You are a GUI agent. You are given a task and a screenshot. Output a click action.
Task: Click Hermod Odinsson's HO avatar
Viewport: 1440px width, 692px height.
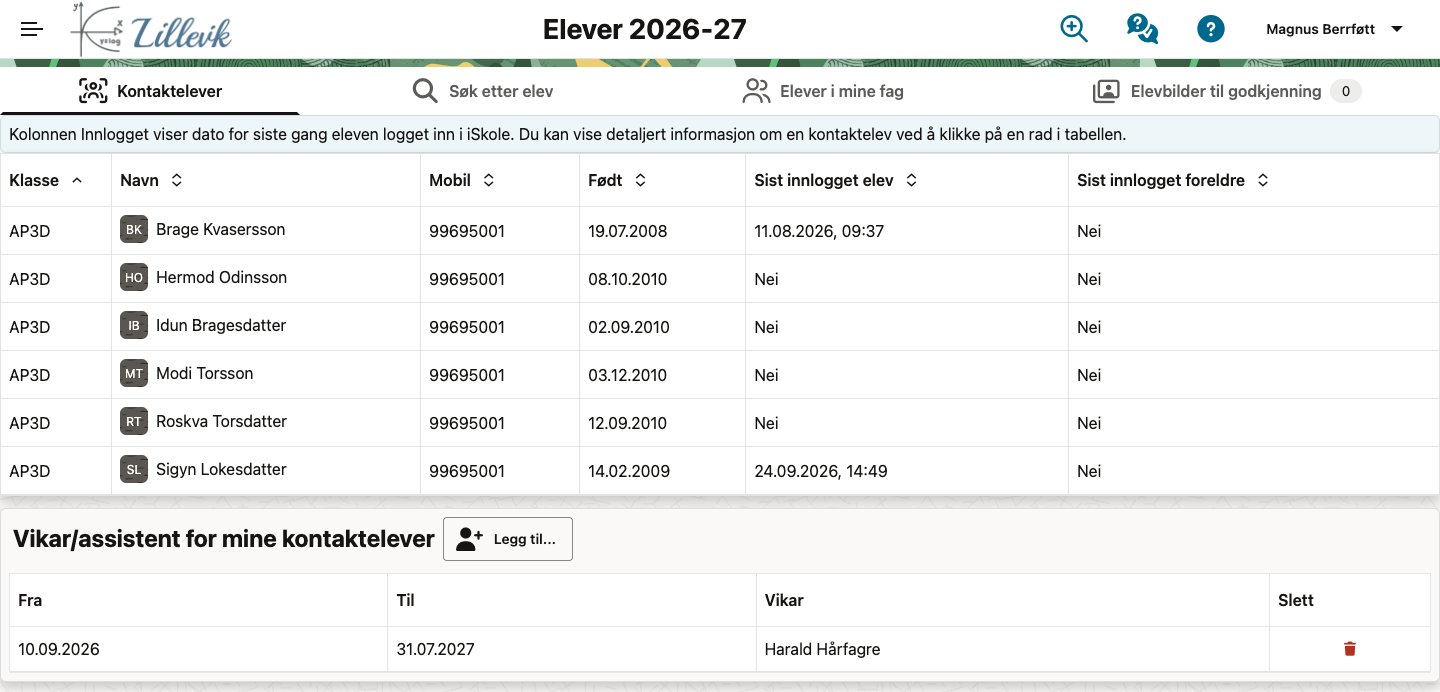(x=134, y=278)
